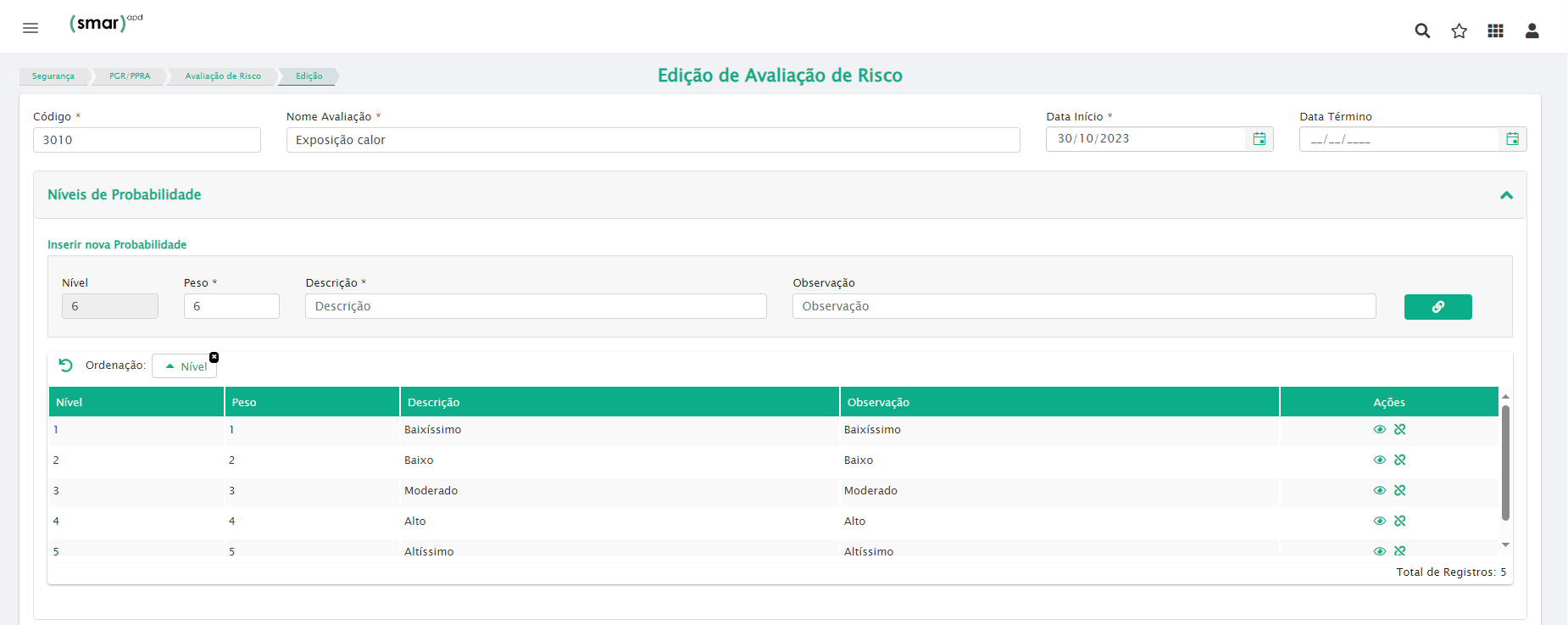The width and height of the screenshot is (1568, 625).
Task: View the Baixíssimo row with eye icon
Action: point(1379,429)
